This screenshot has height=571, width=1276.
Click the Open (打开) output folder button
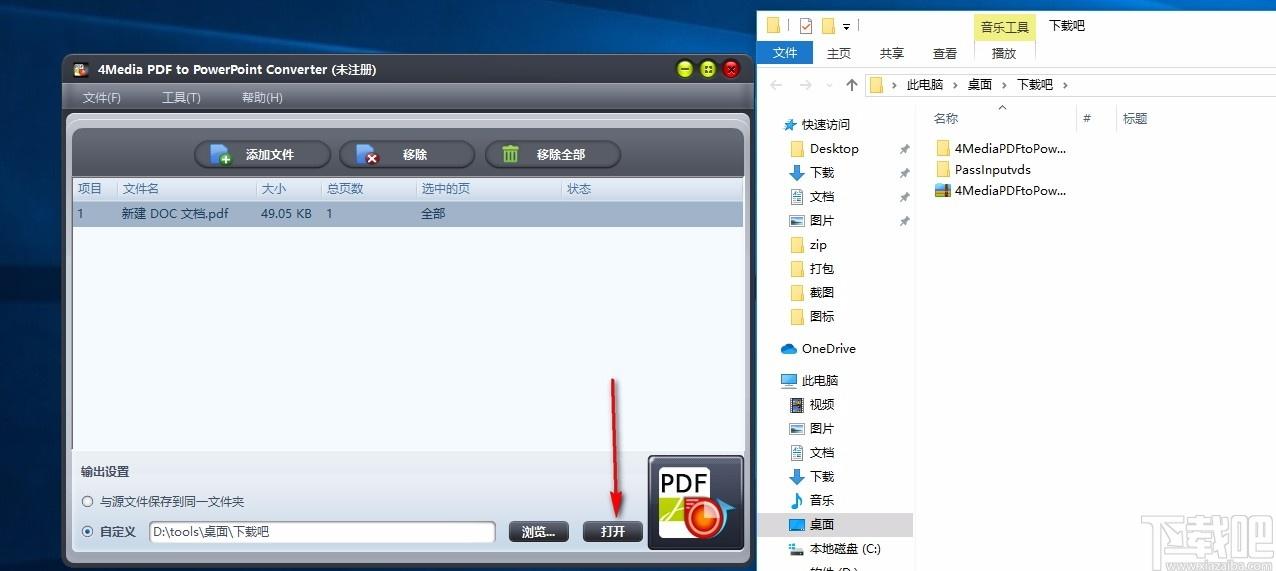point(613,532)
